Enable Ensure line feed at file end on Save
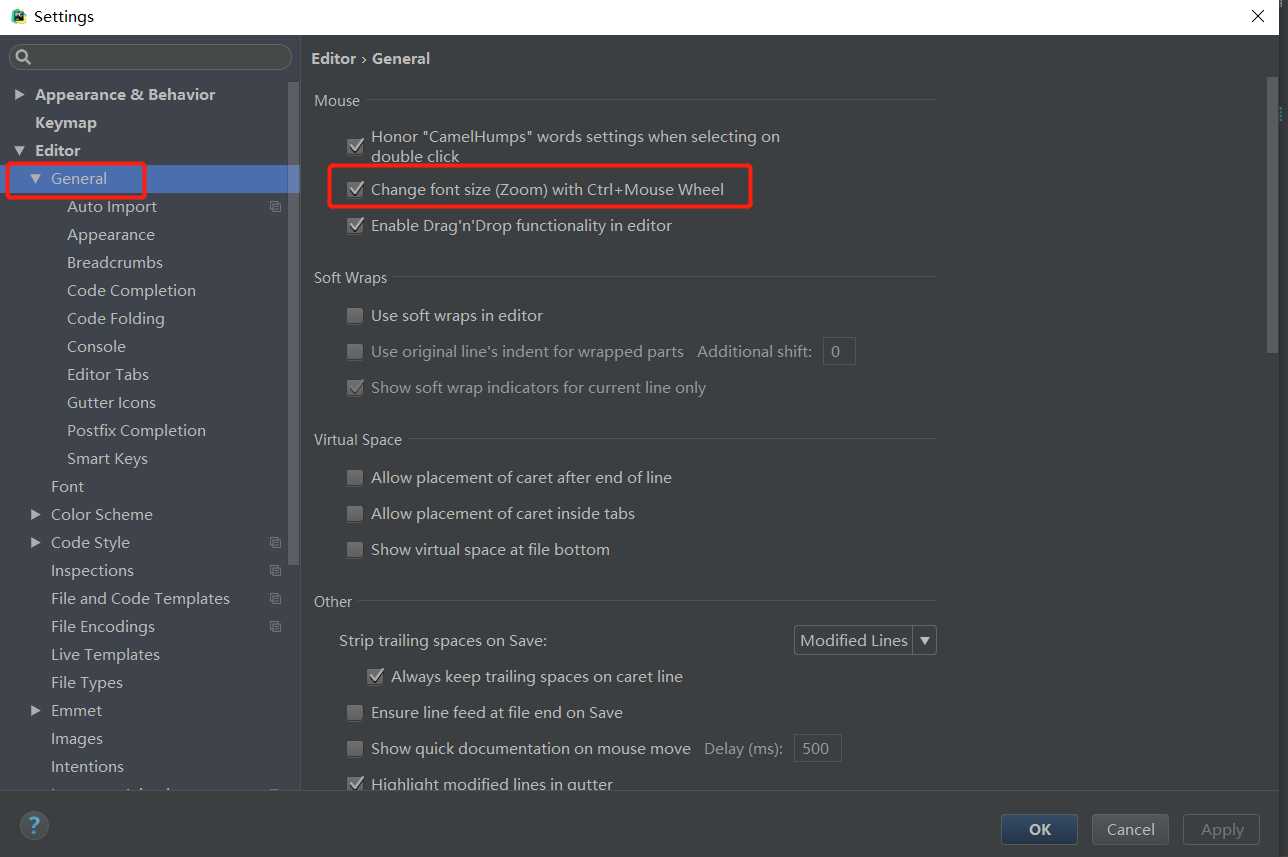Viewport: 1288px width, 857px height. (x=355, y=713)
